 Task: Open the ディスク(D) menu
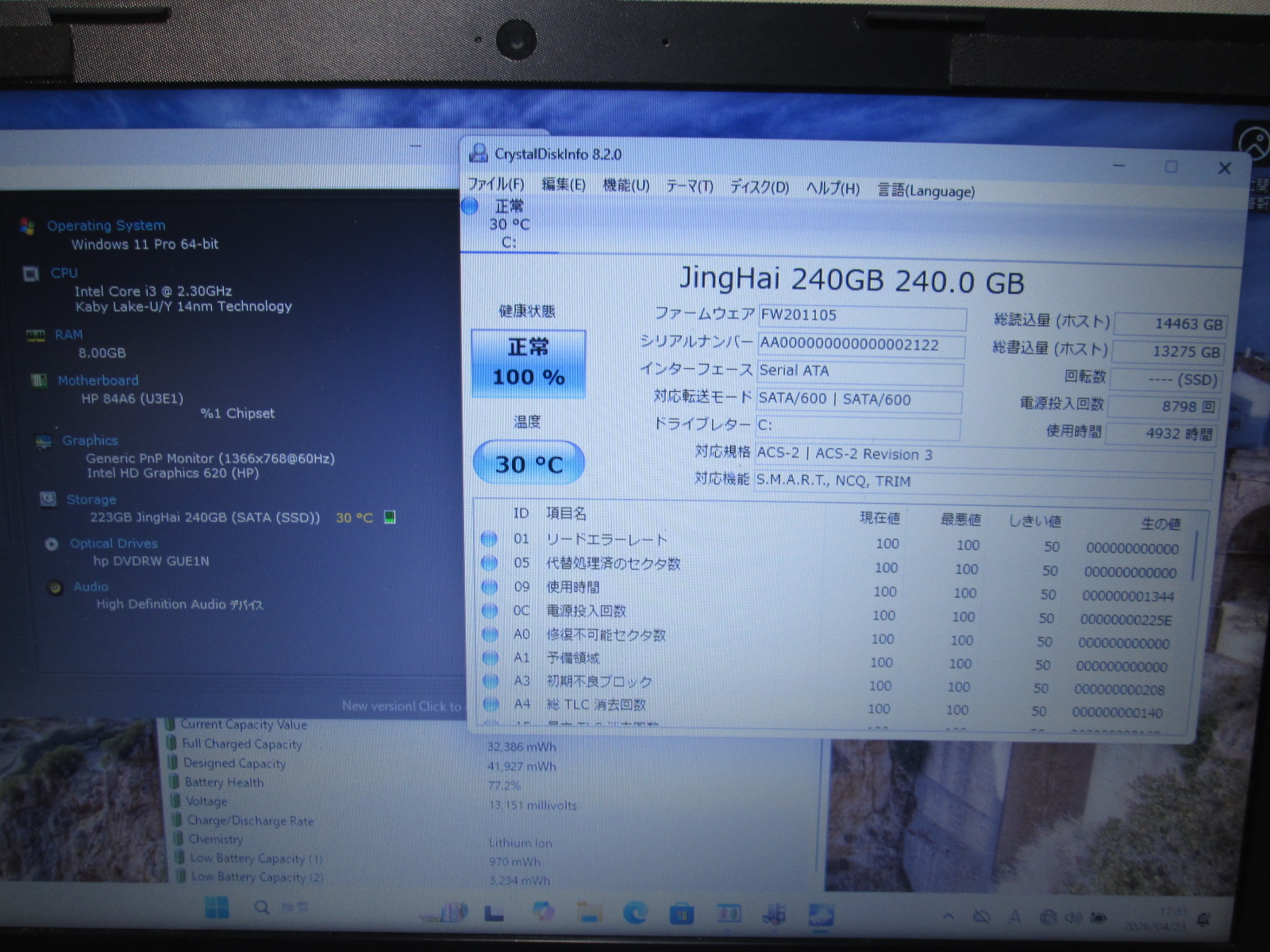click(759, 187)
